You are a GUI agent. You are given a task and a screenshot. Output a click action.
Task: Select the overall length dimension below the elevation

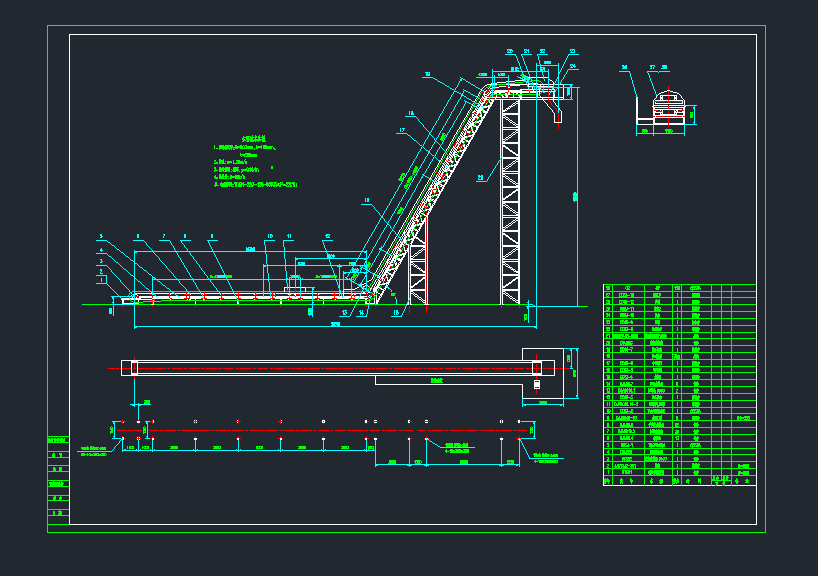[x=330, y=326]
